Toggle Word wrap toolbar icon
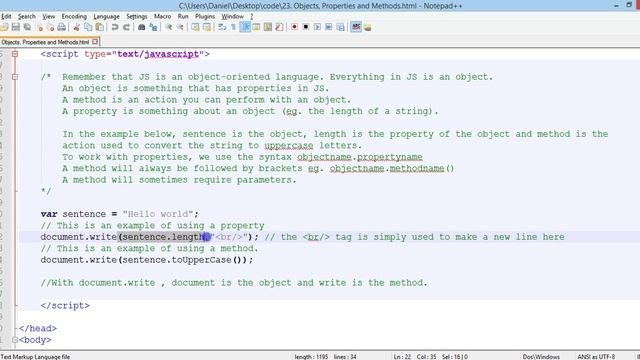The image size is (640, 360). point(222,27)
